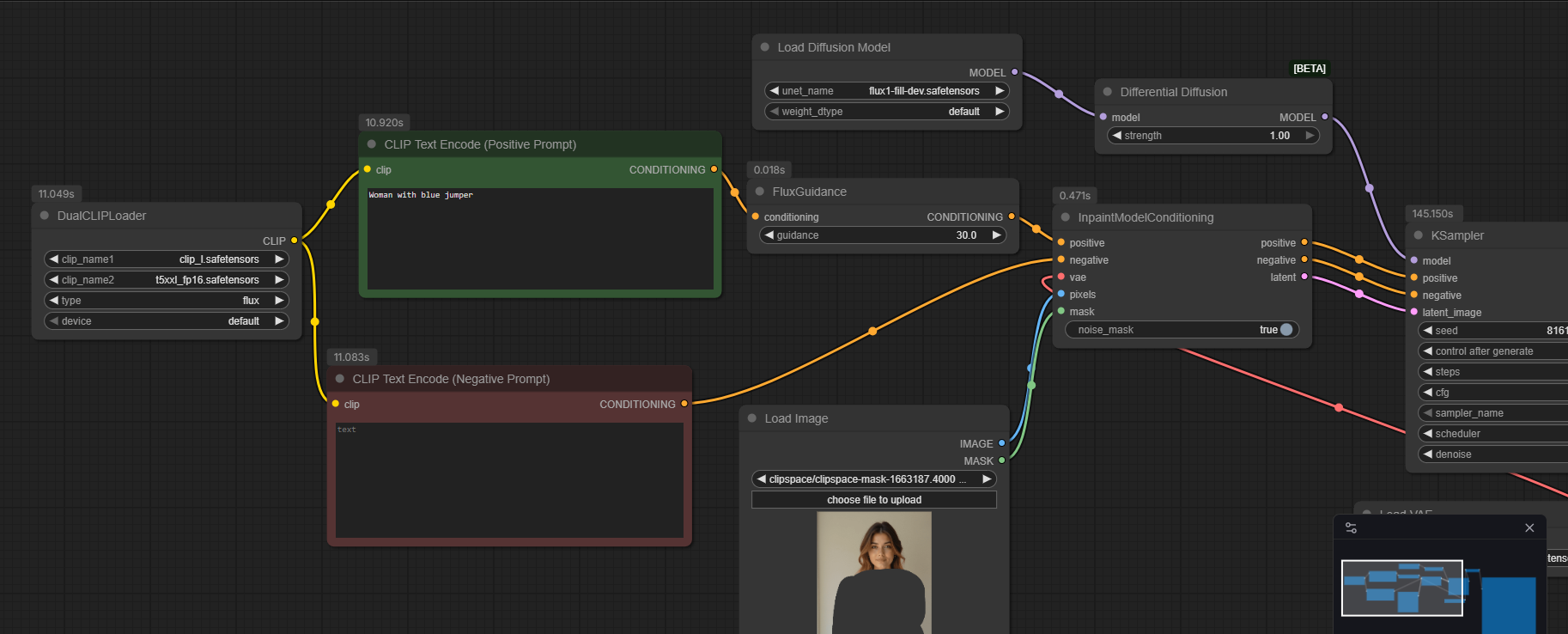
Task: Open the device dropdown in DualCLIPLoader
Action: [x=167, y=321]
